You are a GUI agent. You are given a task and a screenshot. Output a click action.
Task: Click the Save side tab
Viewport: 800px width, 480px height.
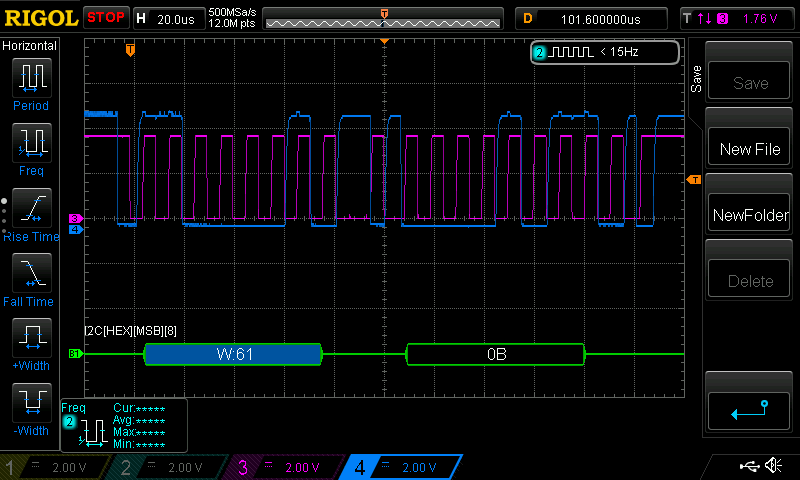[696, 78]
